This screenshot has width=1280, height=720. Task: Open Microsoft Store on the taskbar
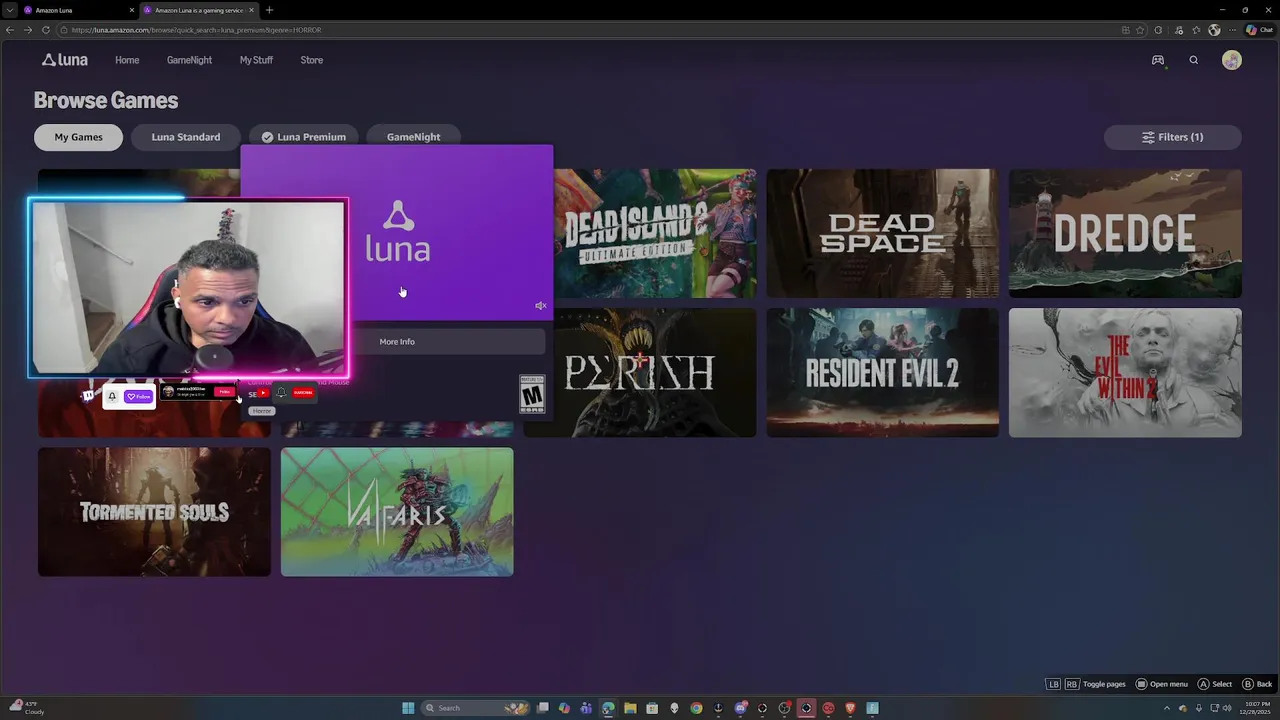(652, 708)
